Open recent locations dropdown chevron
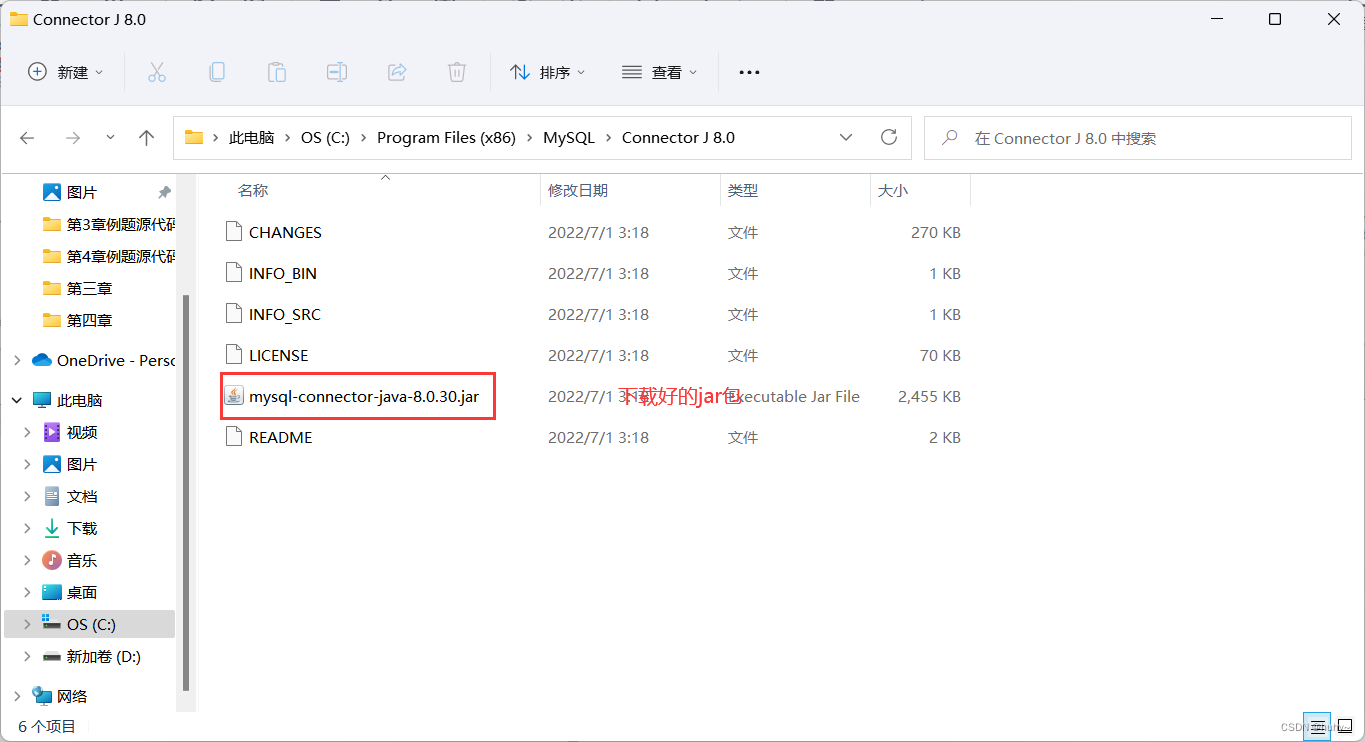 [110, 138]
